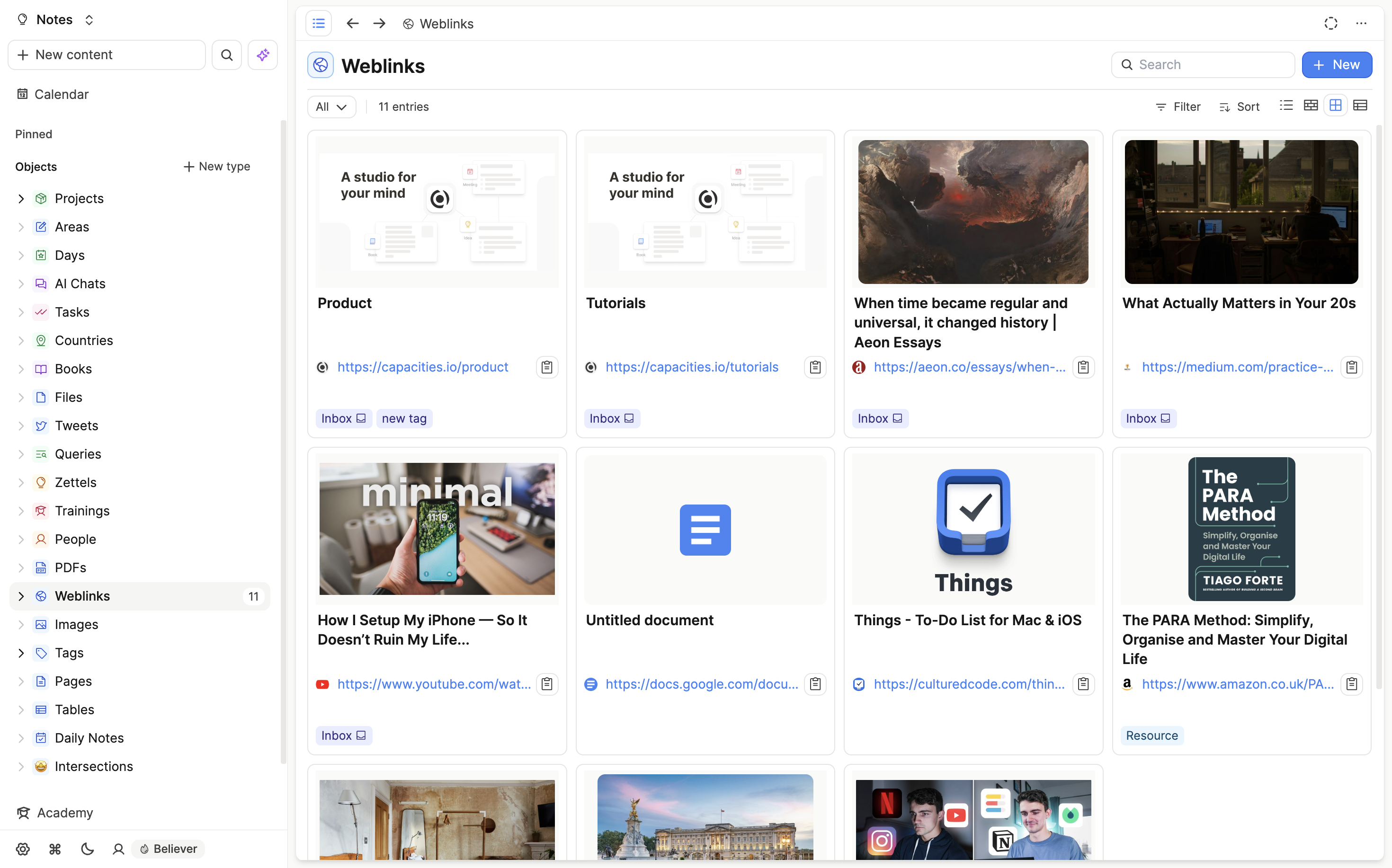
Task: Open the Filter options
Action: (x=1178, y=107)
